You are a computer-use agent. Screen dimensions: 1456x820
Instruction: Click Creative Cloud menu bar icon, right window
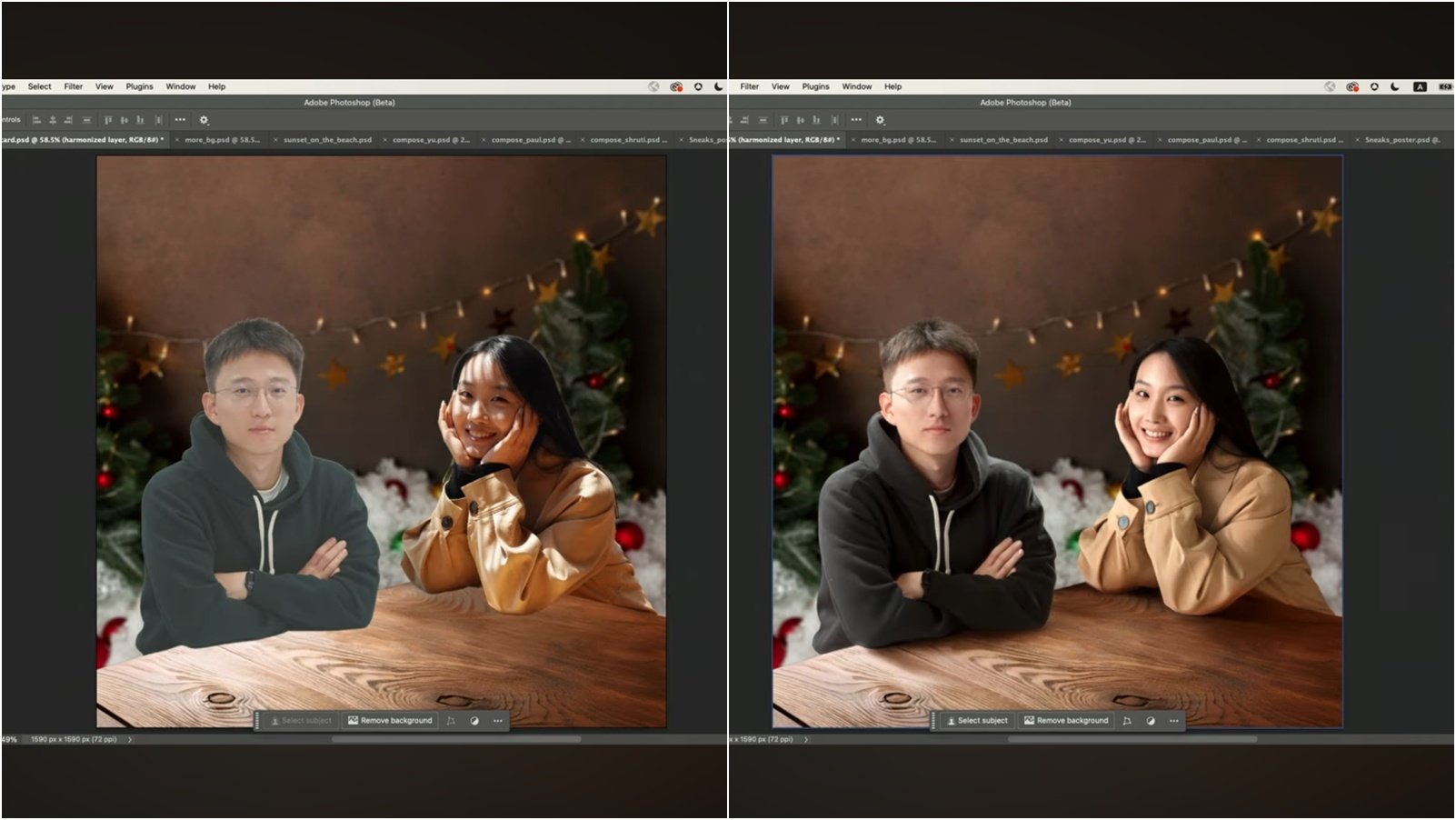(1352, 86)
